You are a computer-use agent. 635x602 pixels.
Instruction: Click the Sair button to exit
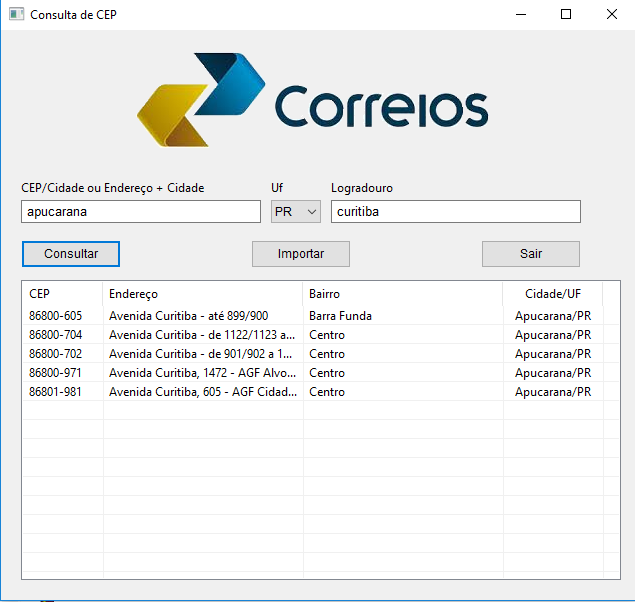[x=530, y=254]
